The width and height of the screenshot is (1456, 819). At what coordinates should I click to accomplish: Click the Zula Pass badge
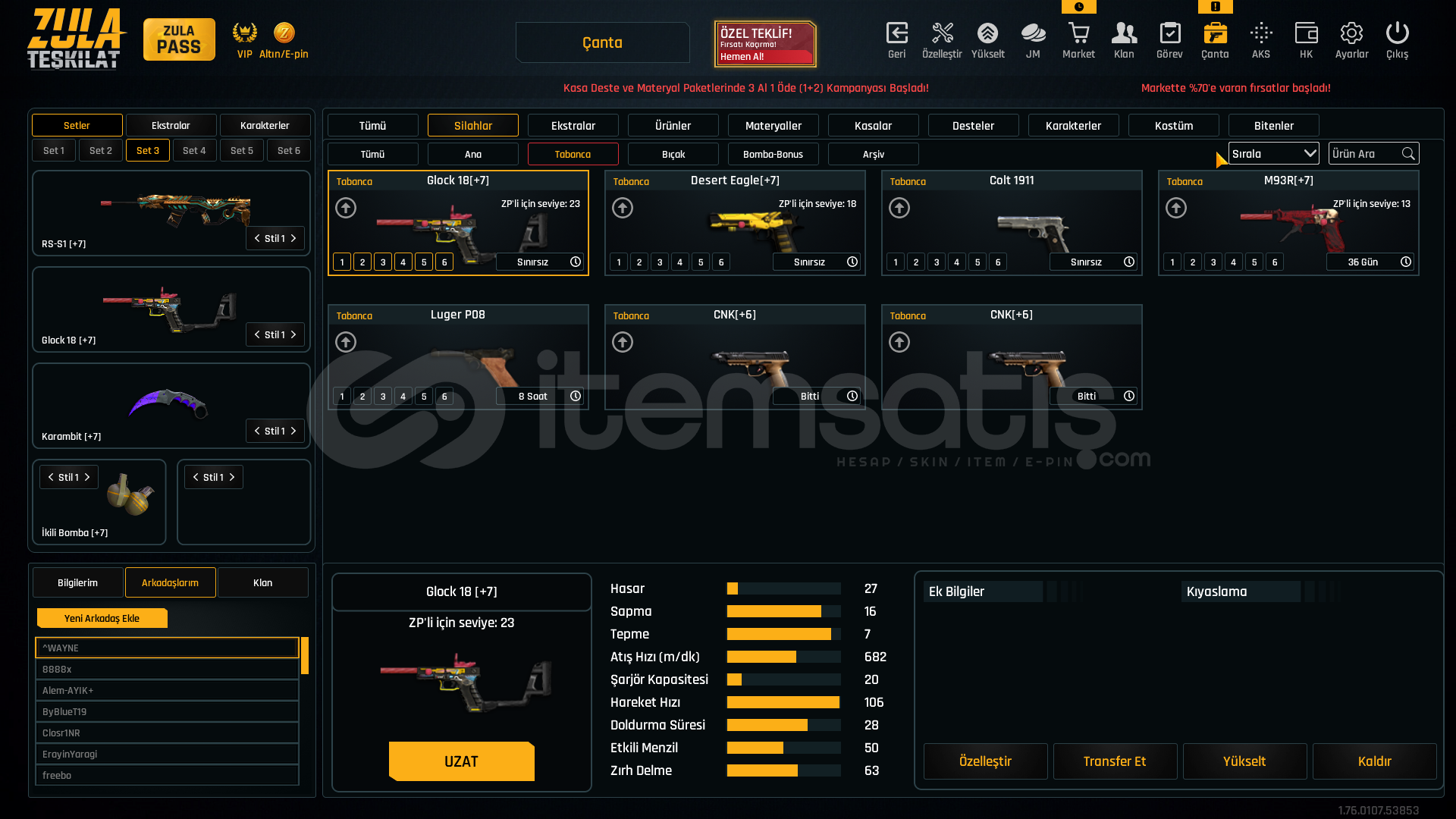(x=179, y=39)
